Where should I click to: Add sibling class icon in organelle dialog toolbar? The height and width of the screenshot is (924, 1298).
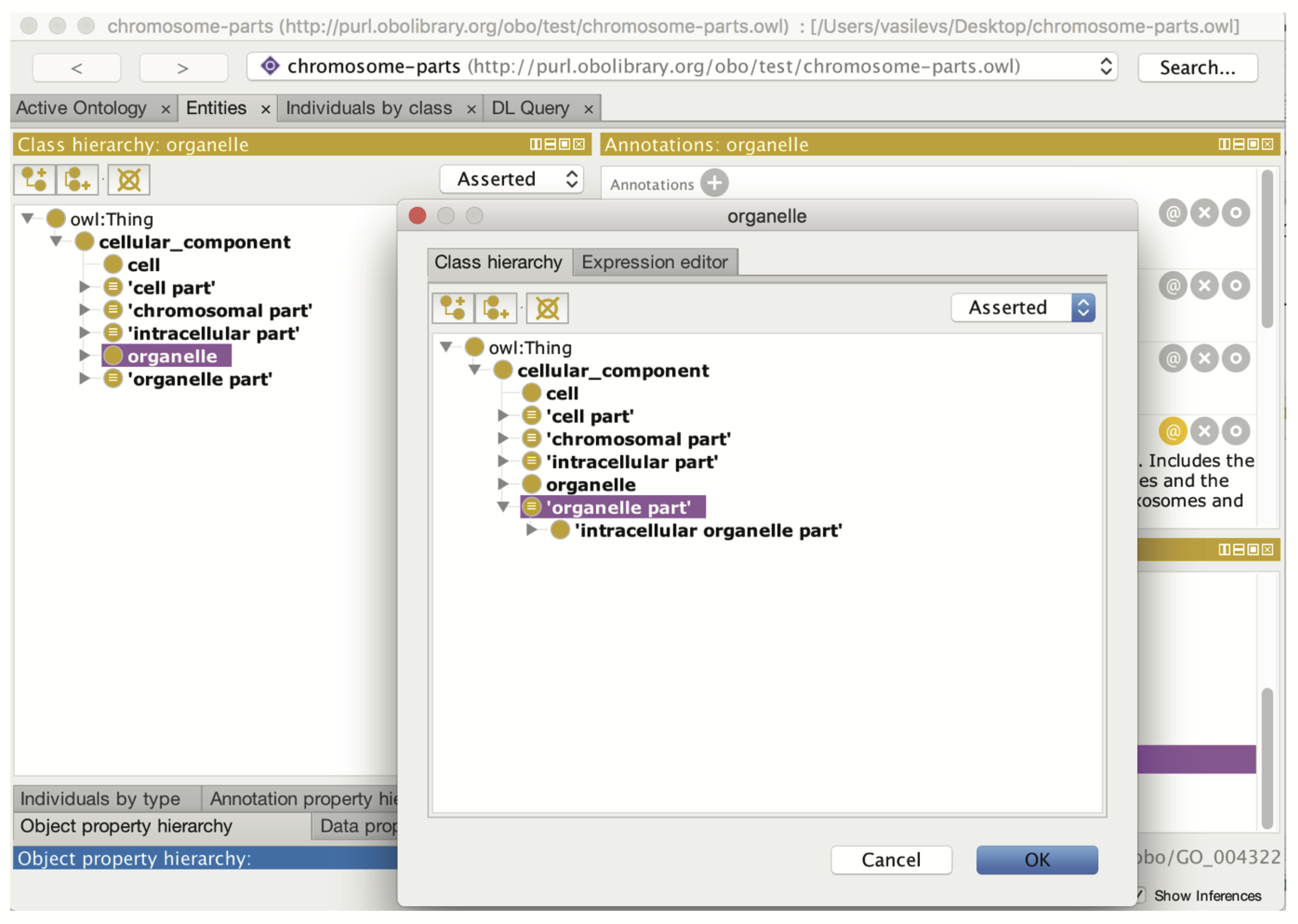tap(496, 308)
